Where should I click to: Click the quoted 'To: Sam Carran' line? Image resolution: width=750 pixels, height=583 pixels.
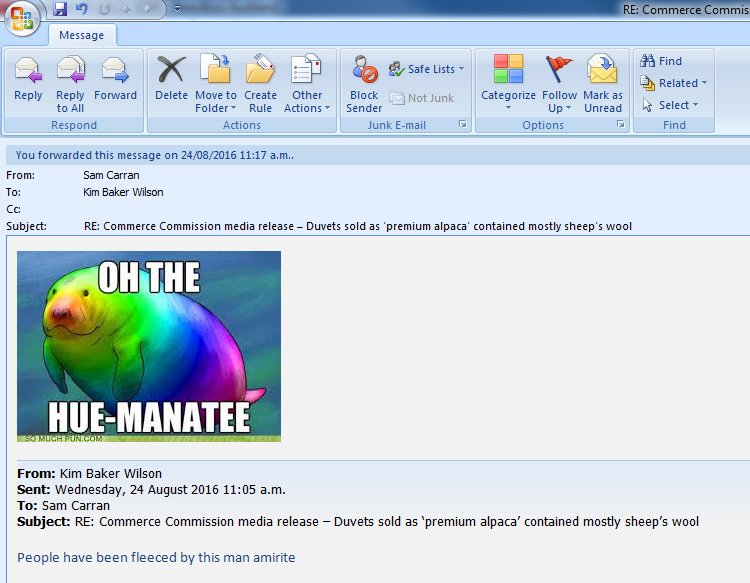64,506
